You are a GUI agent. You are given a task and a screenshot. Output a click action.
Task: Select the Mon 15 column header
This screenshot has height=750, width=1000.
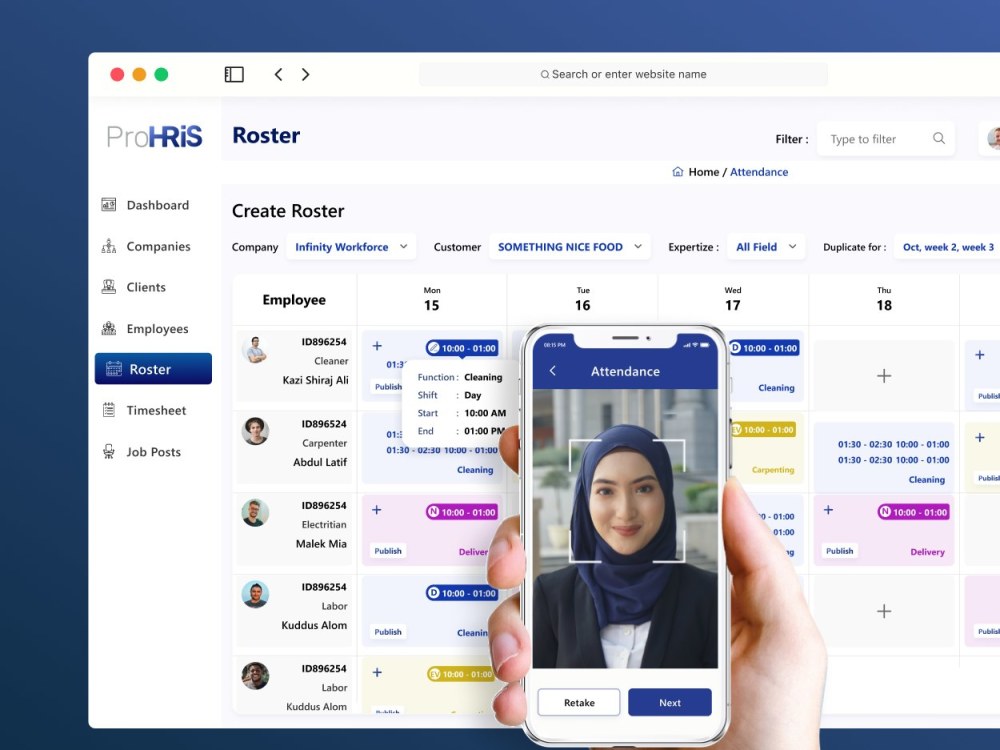pos(432,299)
